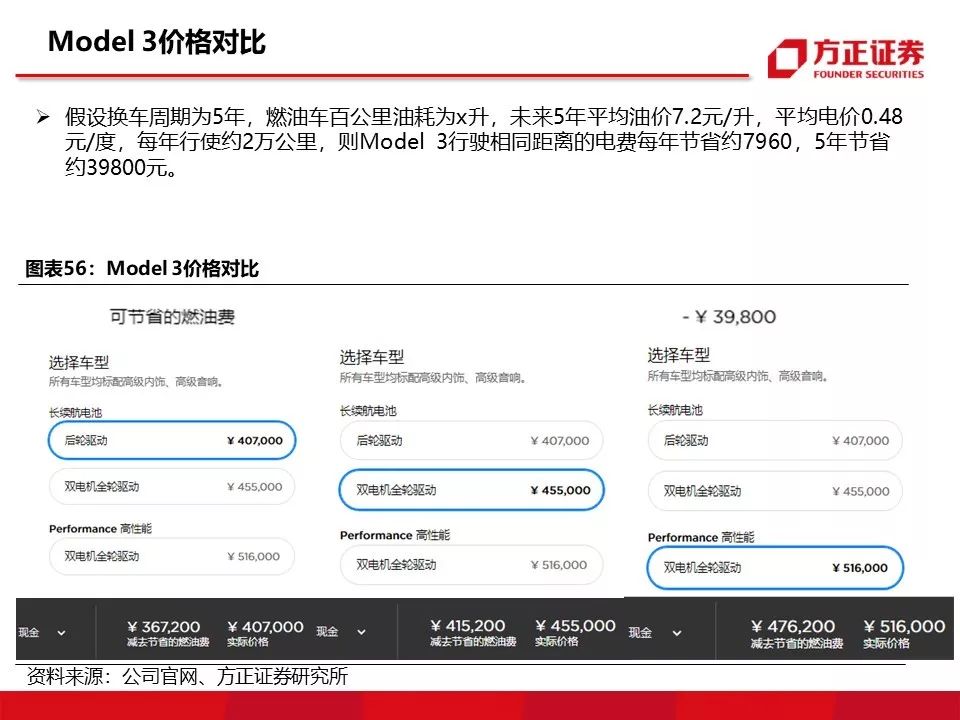Click the - ¥39,800 savings amount
This screenshot has width=960, height=720.
(729, 317)
